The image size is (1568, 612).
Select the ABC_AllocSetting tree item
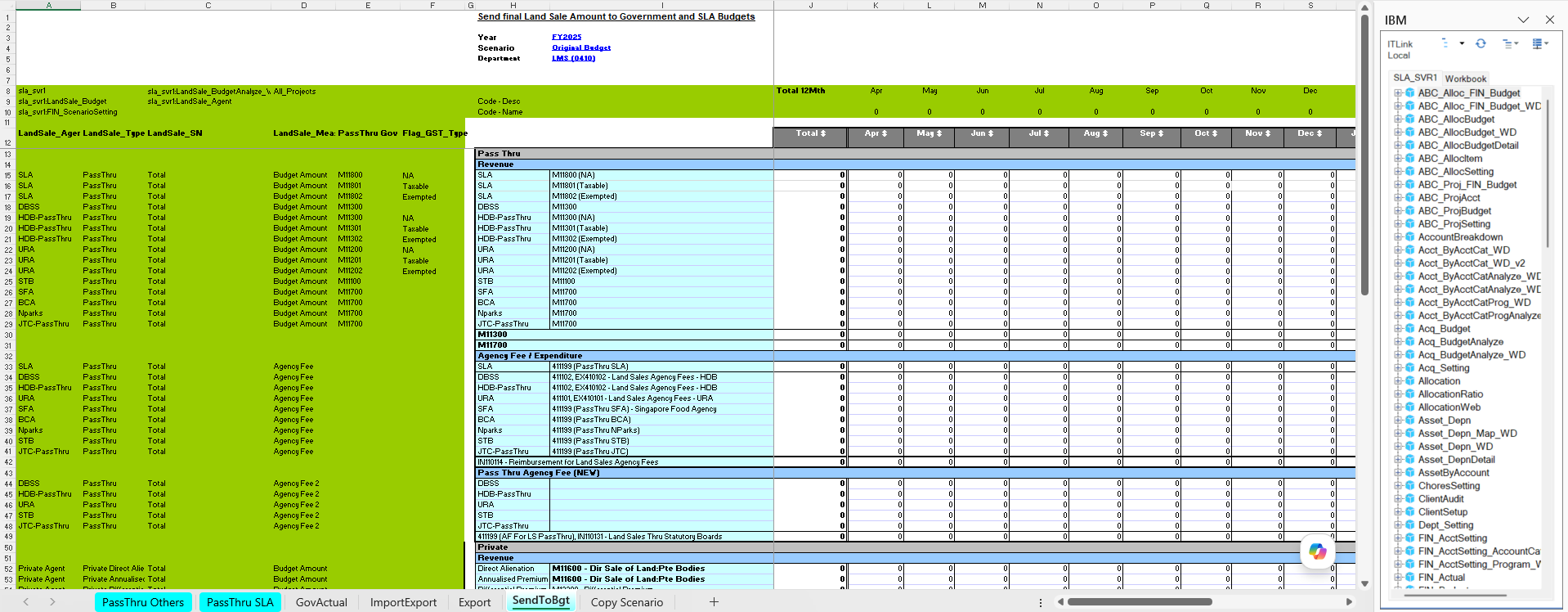1455,172
